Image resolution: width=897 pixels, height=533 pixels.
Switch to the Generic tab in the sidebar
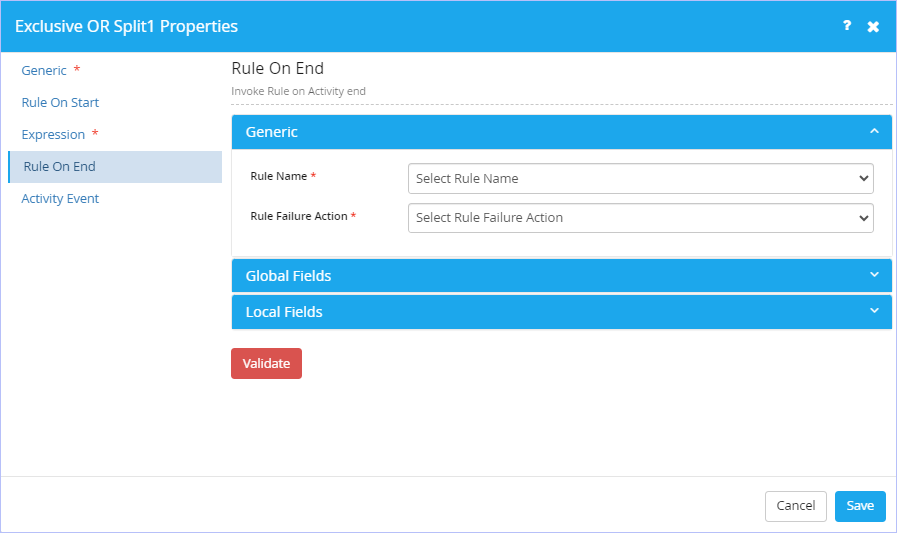tap(44, 70)
